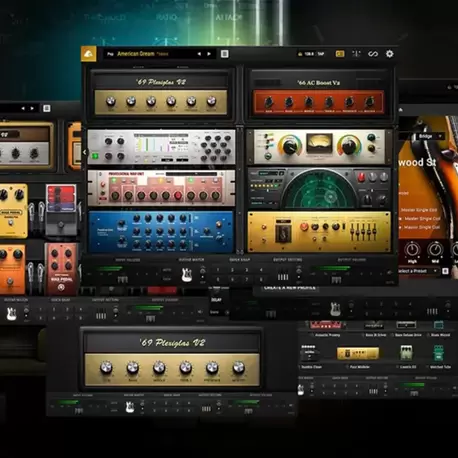
Task: Select the pink rack effect unit
Action: (161, 188)
